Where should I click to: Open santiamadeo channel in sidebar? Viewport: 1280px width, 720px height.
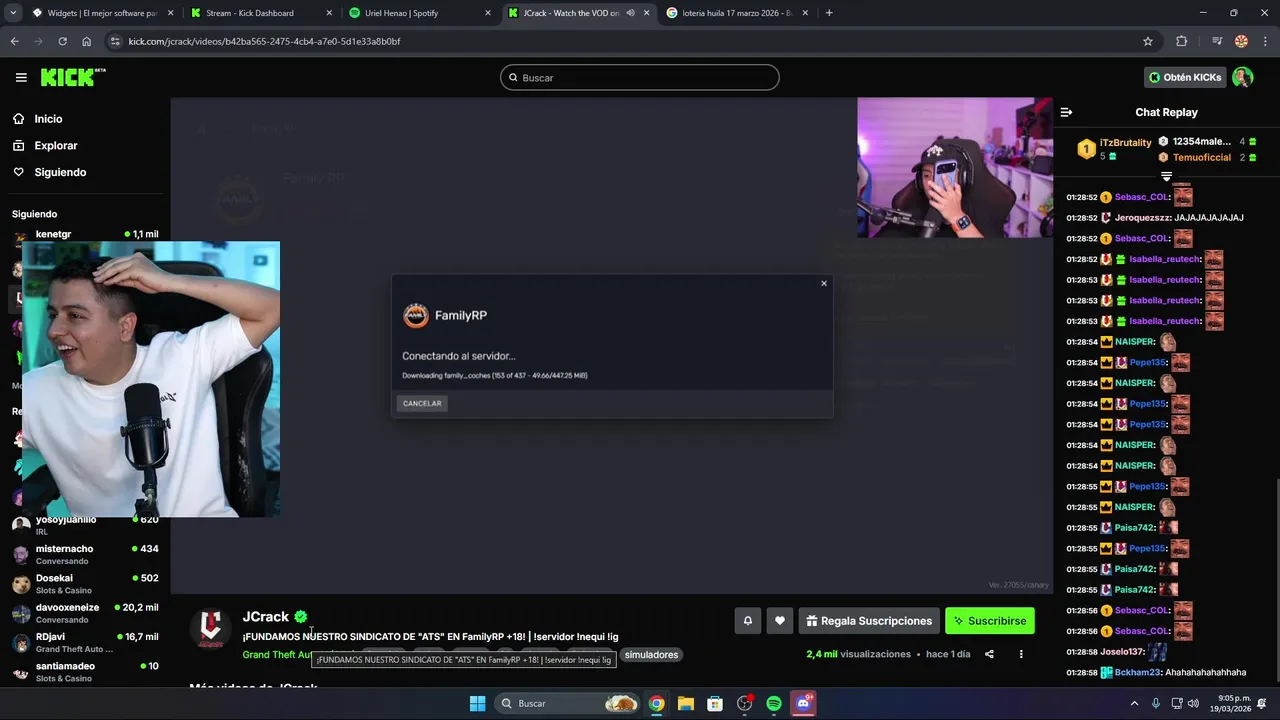85,671
